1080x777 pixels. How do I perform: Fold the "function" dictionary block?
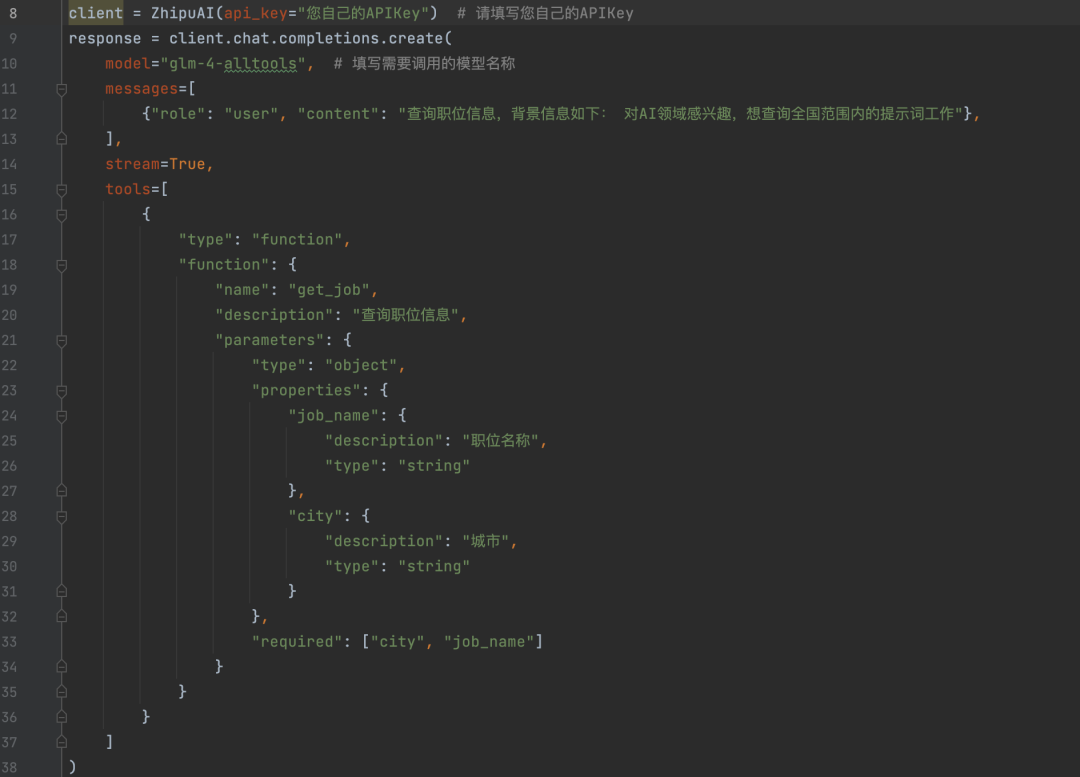click(61, 265)
